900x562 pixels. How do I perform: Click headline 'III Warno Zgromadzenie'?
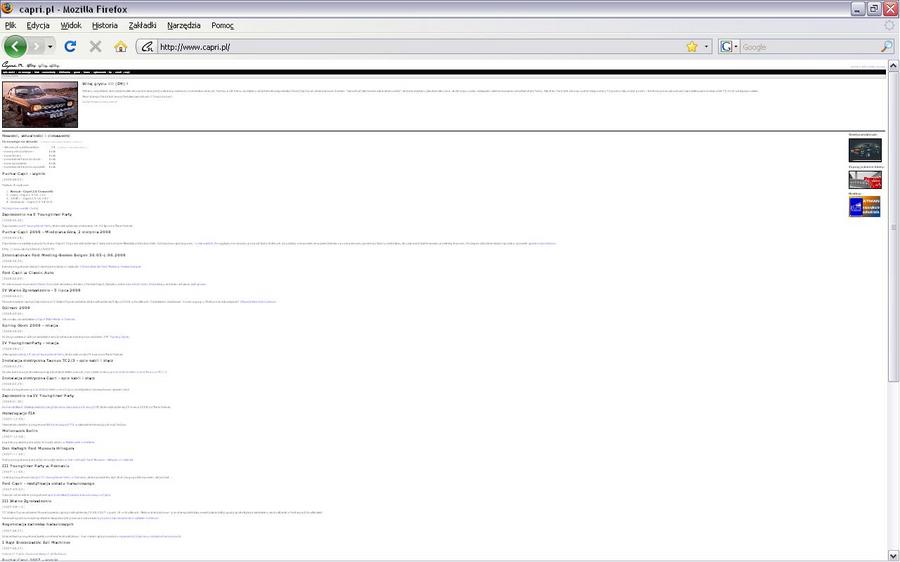(26, 501)
